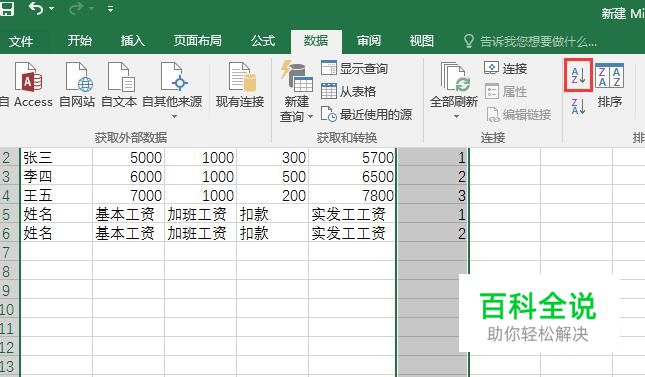Click the Redo icon
The image size is (645, 377).
tap(76, 8)
